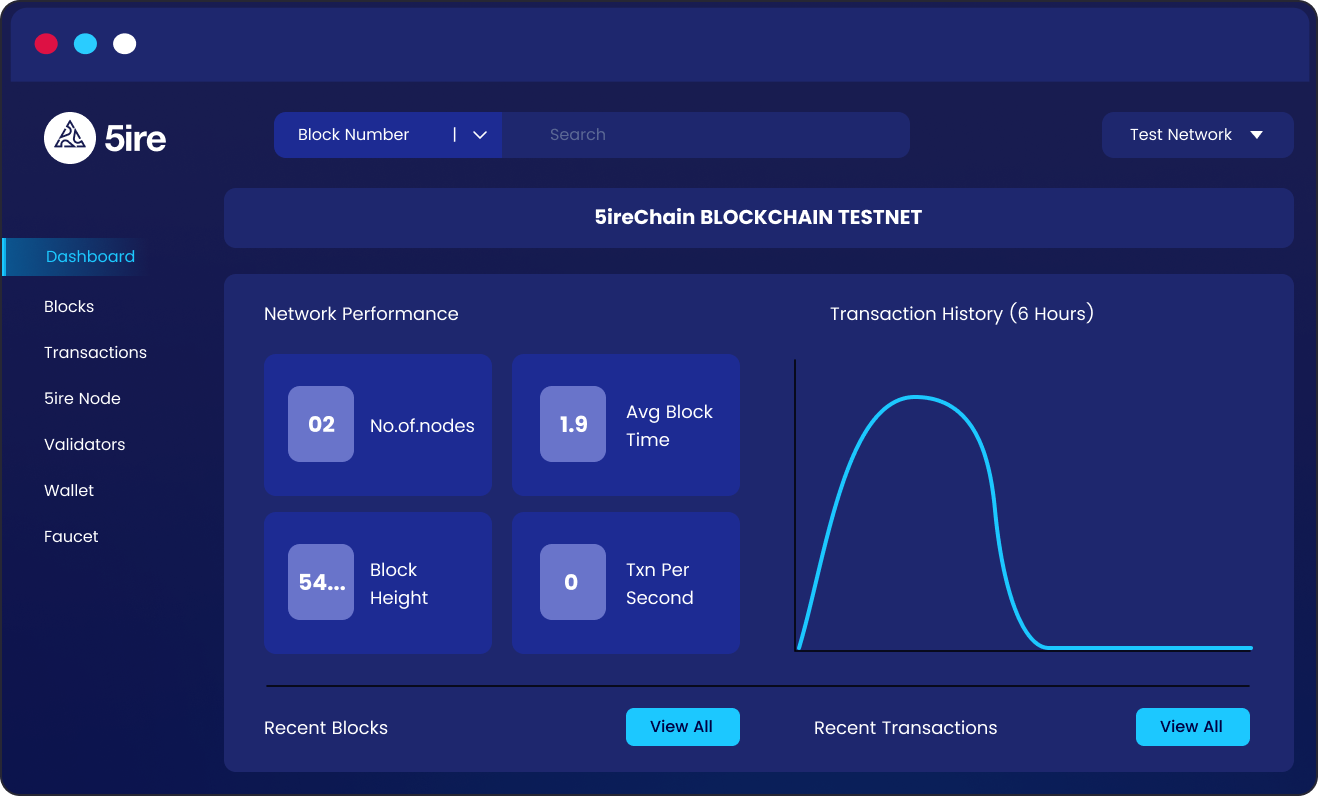Open Transactions in the sidebar

pos(95,353)
